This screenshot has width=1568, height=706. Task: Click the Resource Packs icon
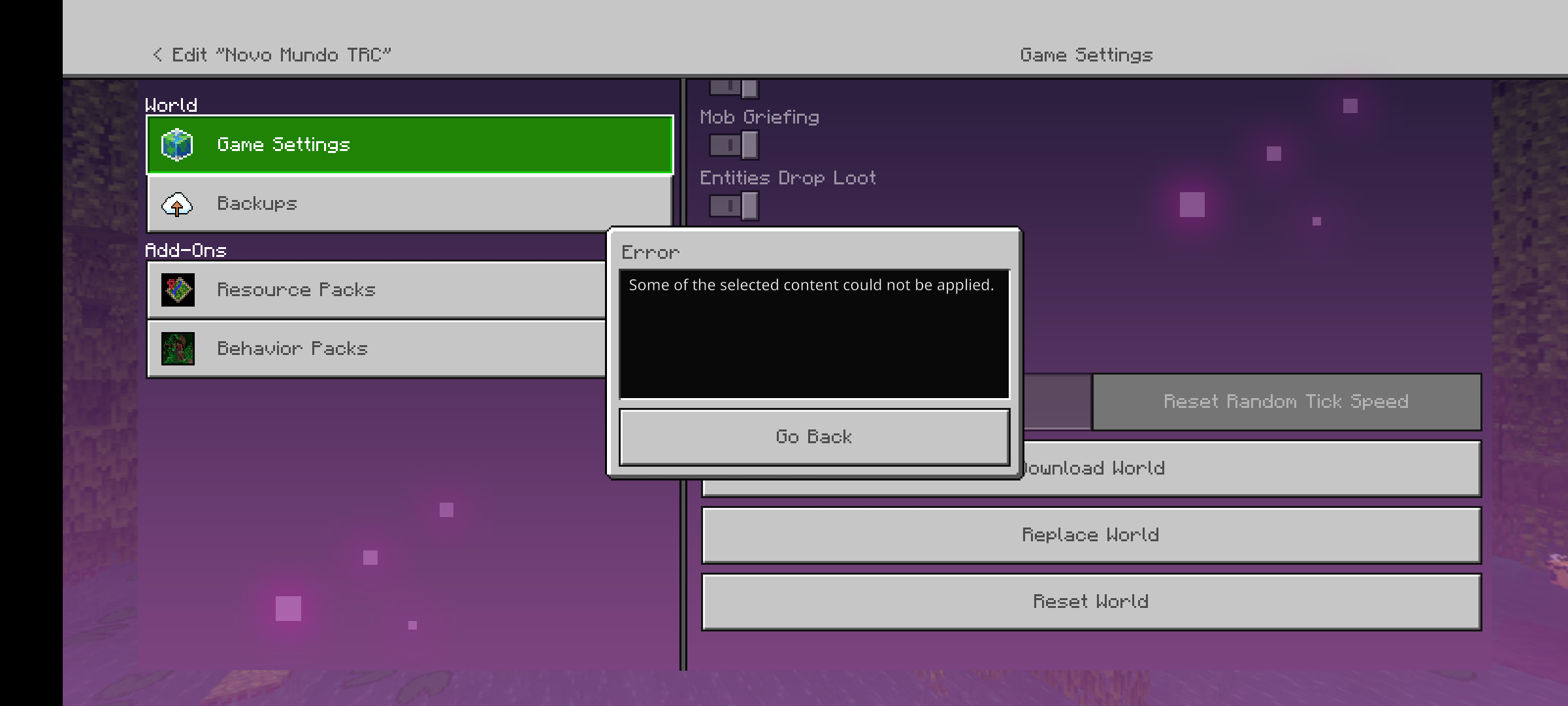pyautogui.click(x=178, y=290)
